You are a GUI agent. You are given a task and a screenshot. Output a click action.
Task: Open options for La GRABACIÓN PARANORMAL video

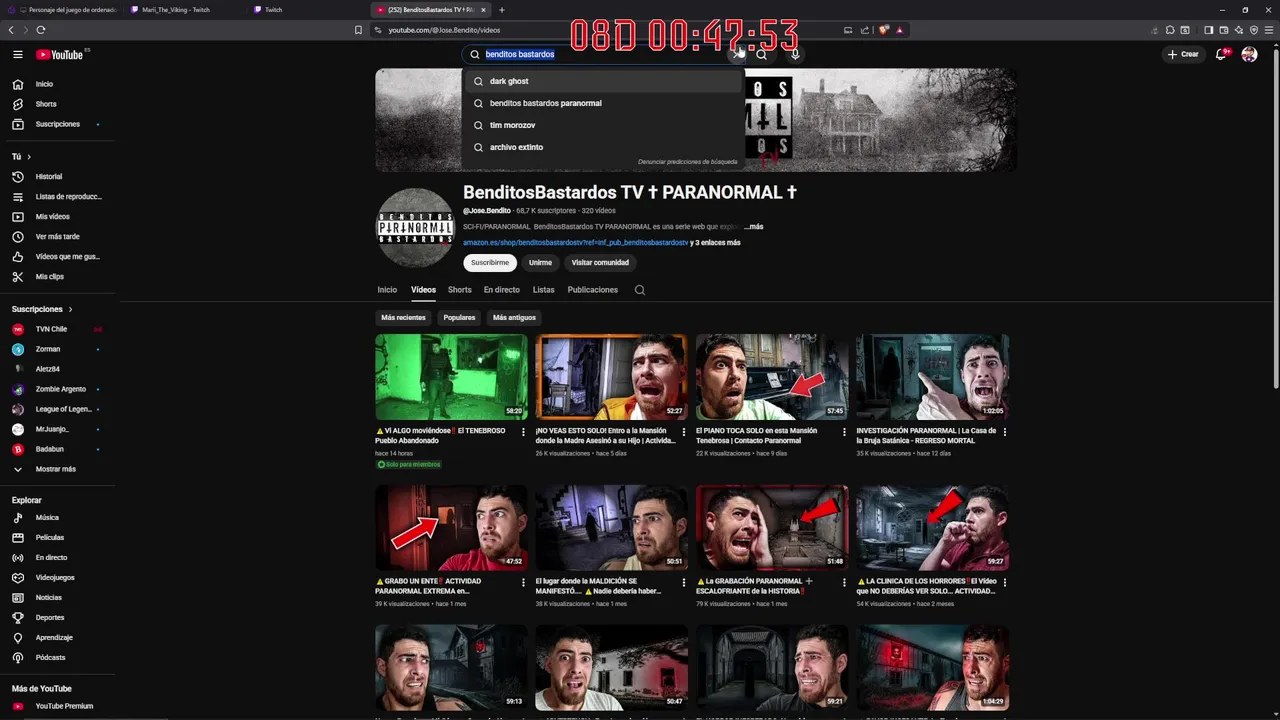845,582
